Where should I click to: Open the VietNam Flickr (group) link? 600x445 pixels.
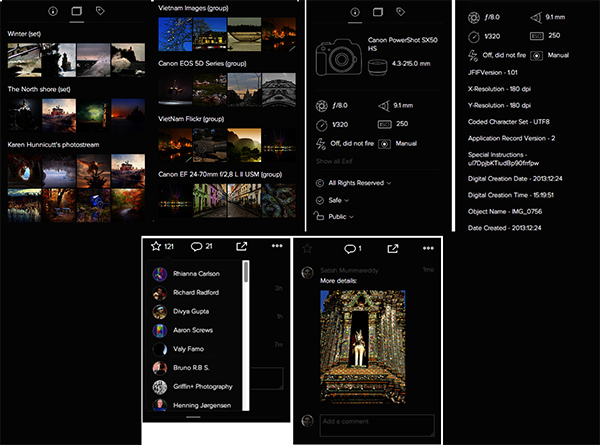pyautogui.click(x=191, y=119)
